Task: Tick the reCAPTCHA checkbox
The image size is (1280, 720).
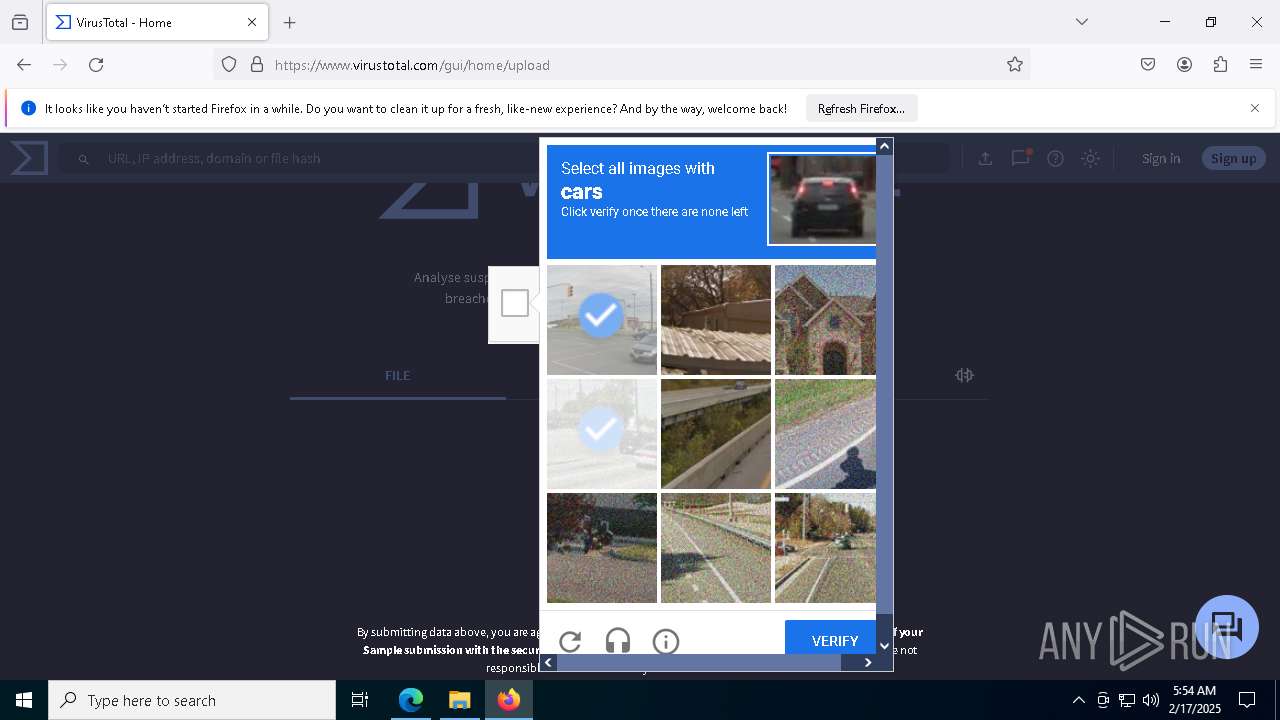Action: point(515,303)
